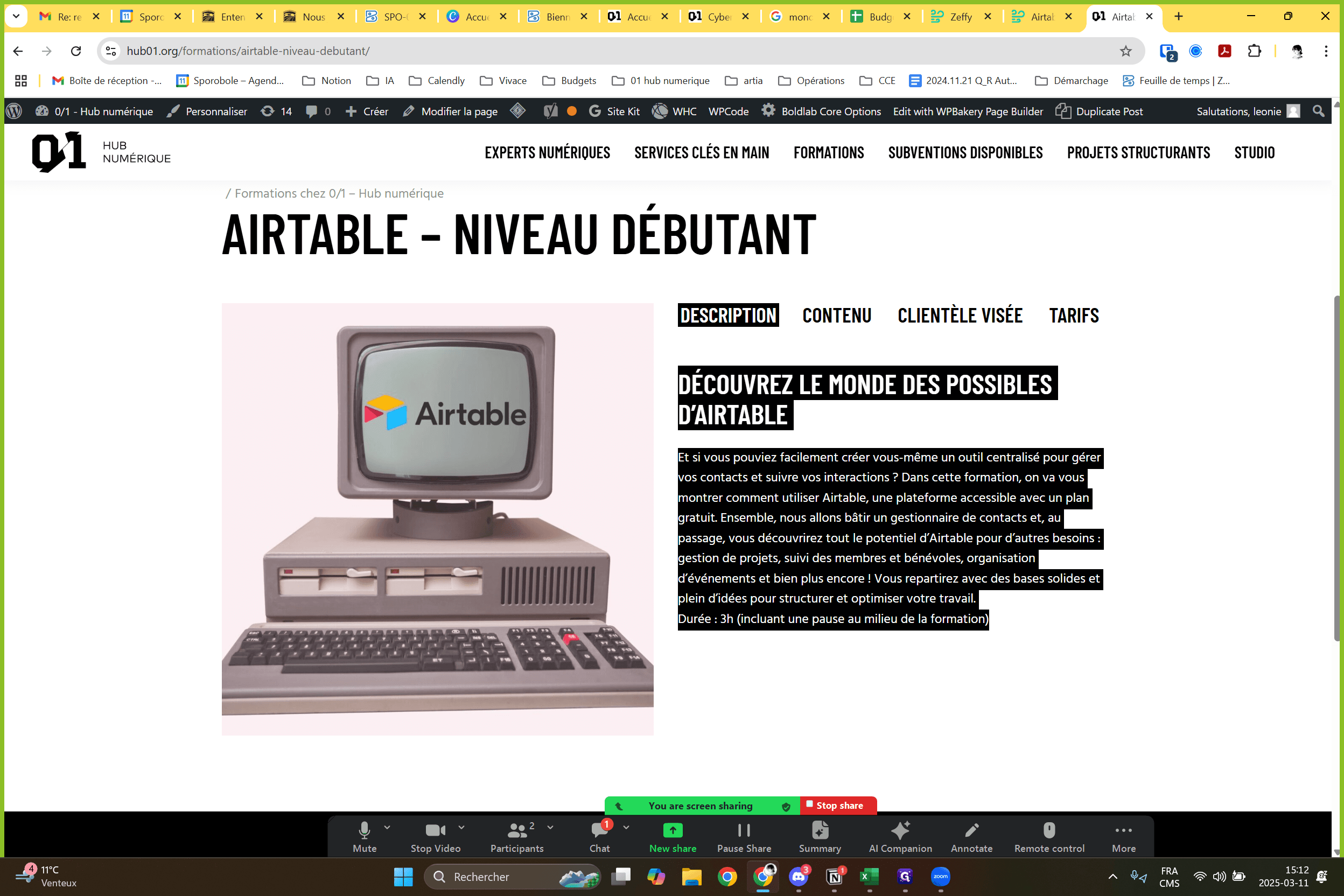
Task: Click the Airtable computer image
Action: coord(437,519)
